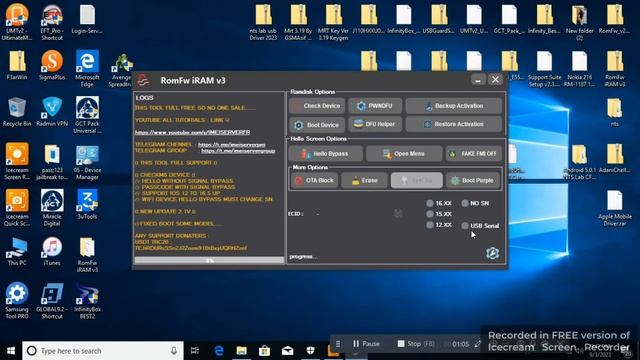Click the FAKE FMI OFF button
Image resolution: width=640 pixels, height=360 pixels.
pyautogui.click(x=473, y=154)
